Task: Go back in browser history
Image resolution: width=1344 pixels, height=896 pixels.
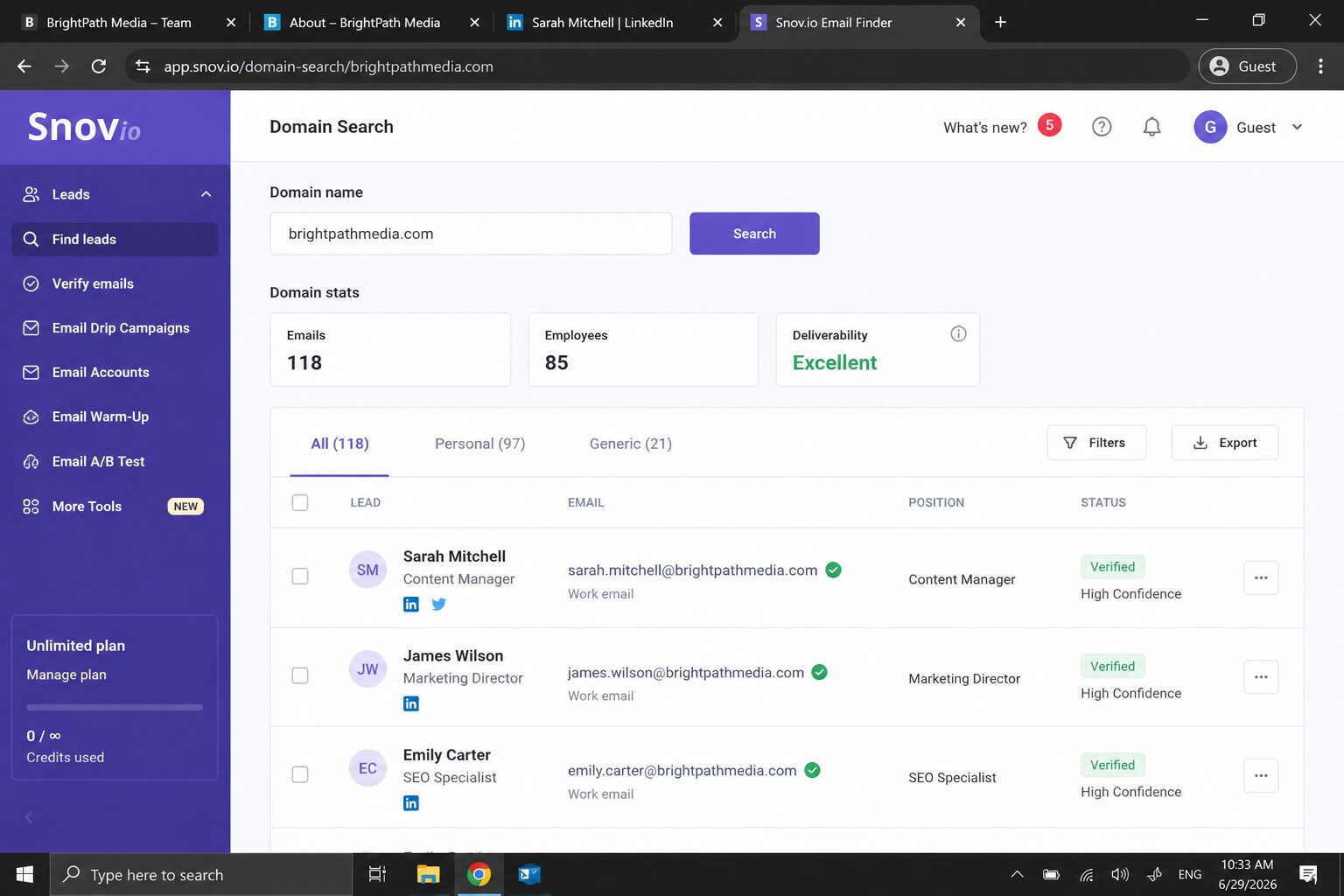Action: click(24, 66)
